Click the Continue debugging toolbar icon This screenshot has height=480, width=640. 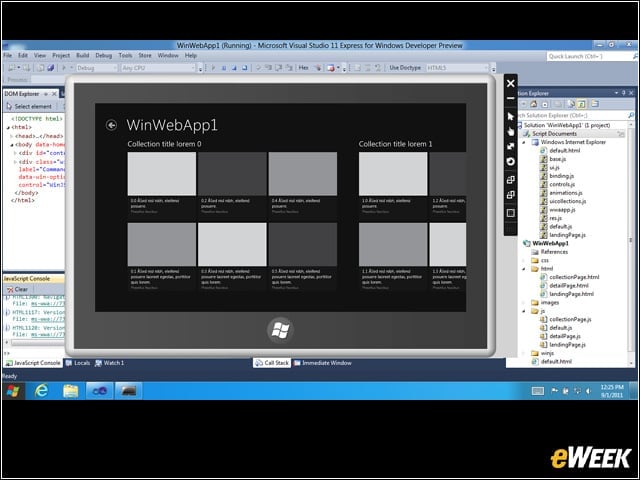point(213,68)
